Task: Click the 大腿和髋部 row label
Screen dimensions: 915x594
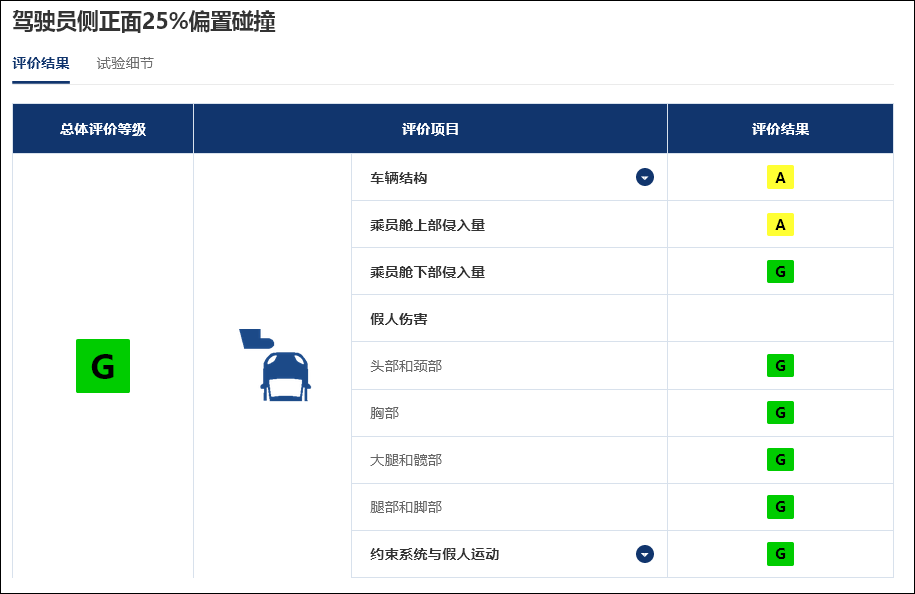Action: click(x=406, y=460)
